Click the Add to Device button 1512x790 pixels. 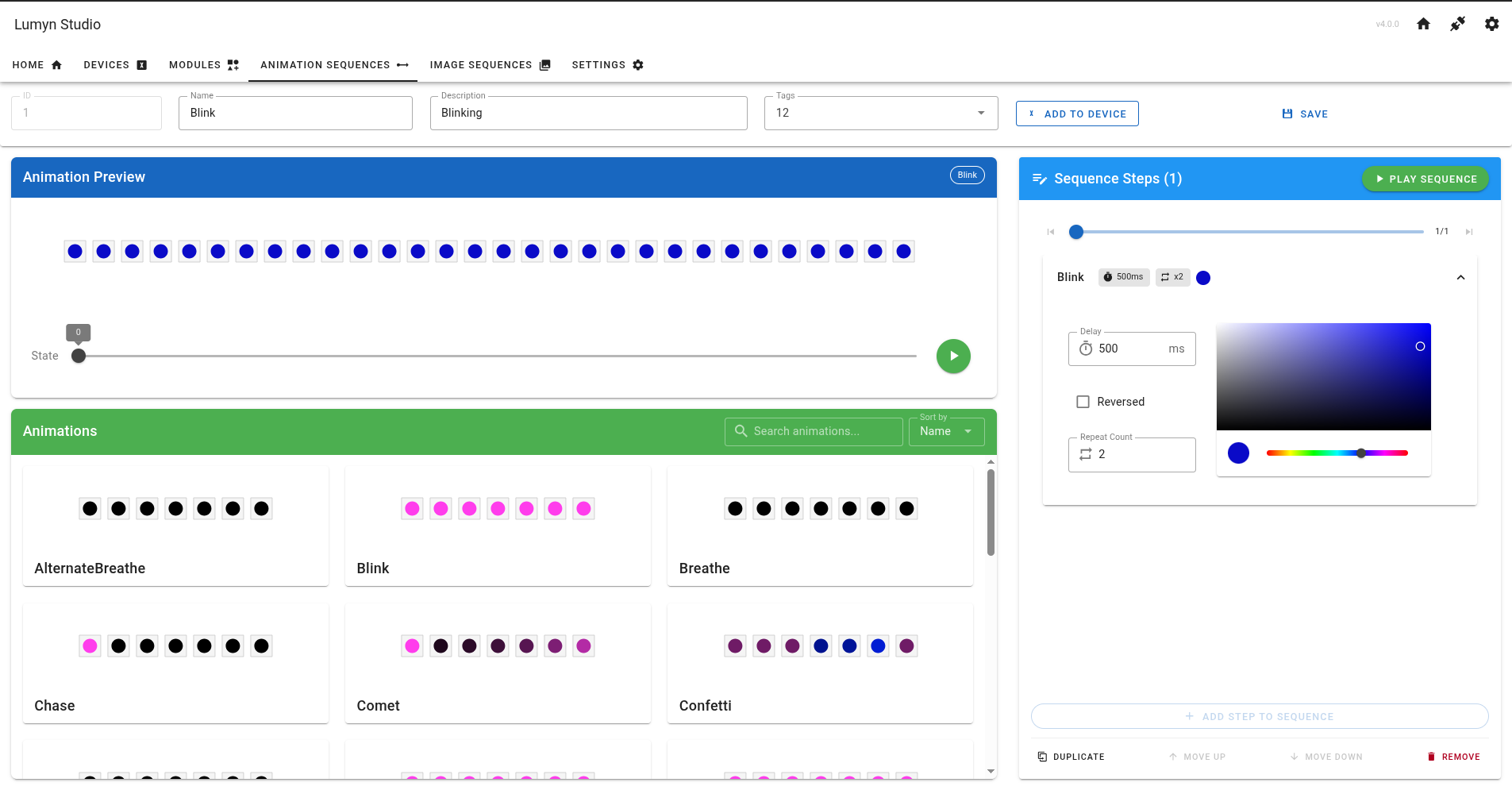point(1077,114)
